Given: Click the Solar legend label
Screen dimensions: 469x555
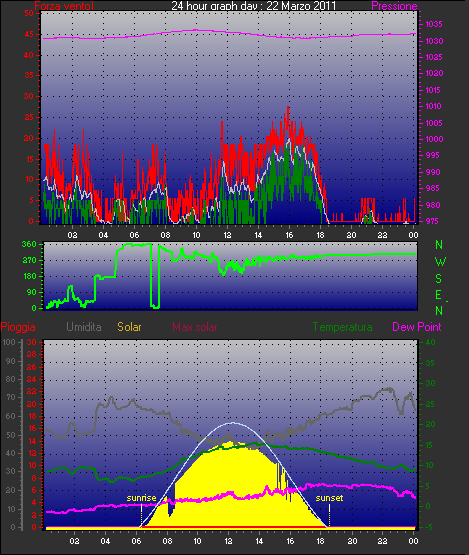Looking at the screenshot, I should 129,327.
